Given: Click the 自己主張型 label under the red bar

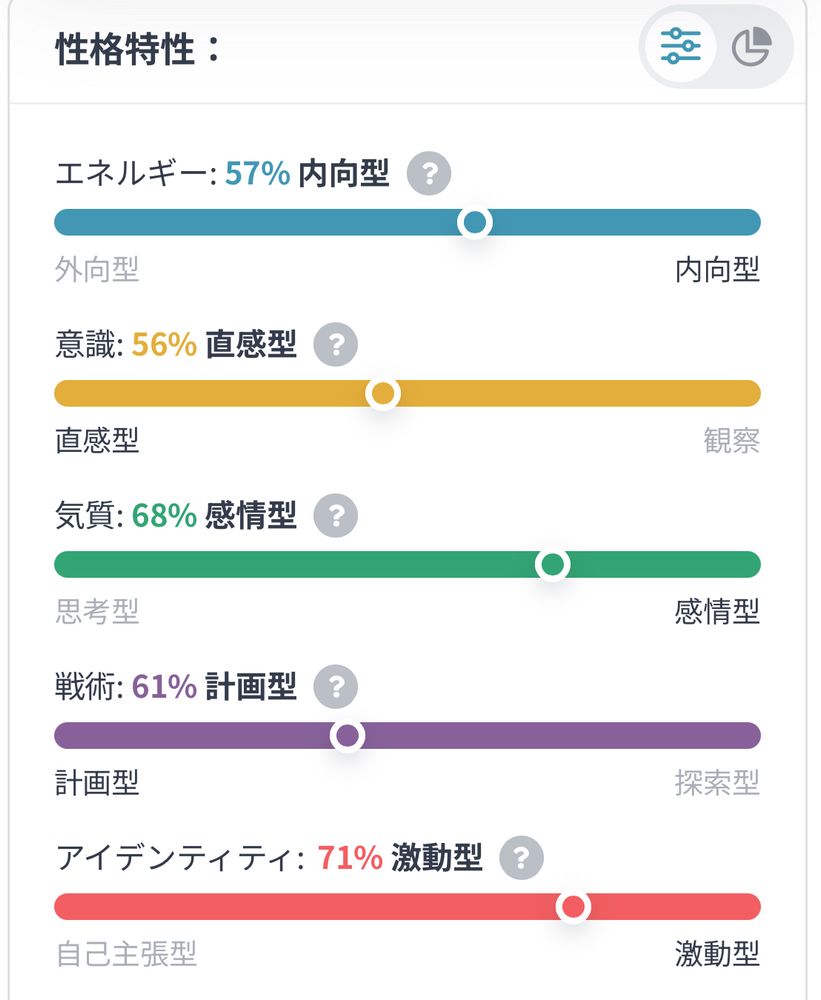Looking at the screenshot, I should click(126, 953).
